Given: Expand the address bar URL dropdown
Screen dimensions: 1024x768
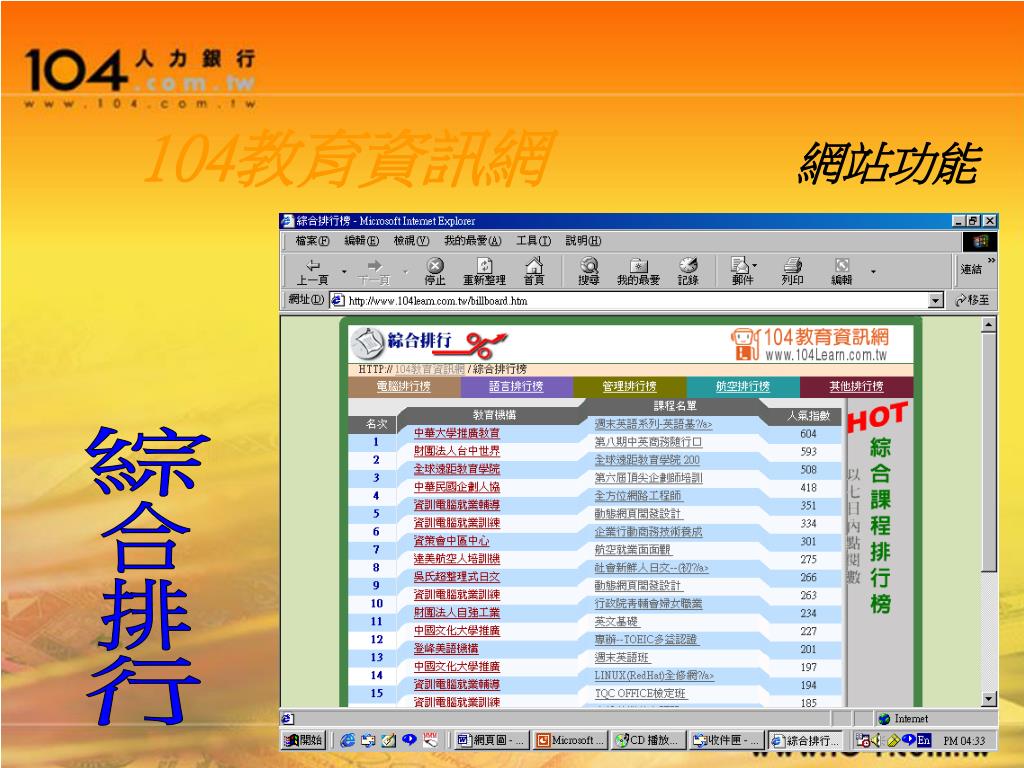Looking at the screenshot, I should 936,300.
